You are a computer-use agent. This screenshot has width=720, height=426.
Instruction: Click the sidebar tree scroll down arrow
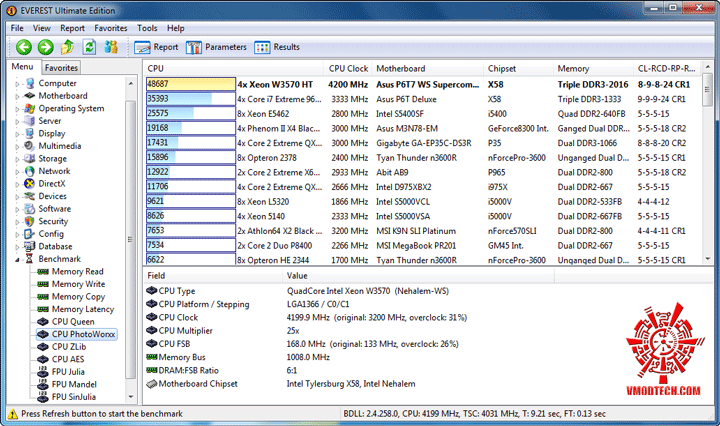click(131, 397)
